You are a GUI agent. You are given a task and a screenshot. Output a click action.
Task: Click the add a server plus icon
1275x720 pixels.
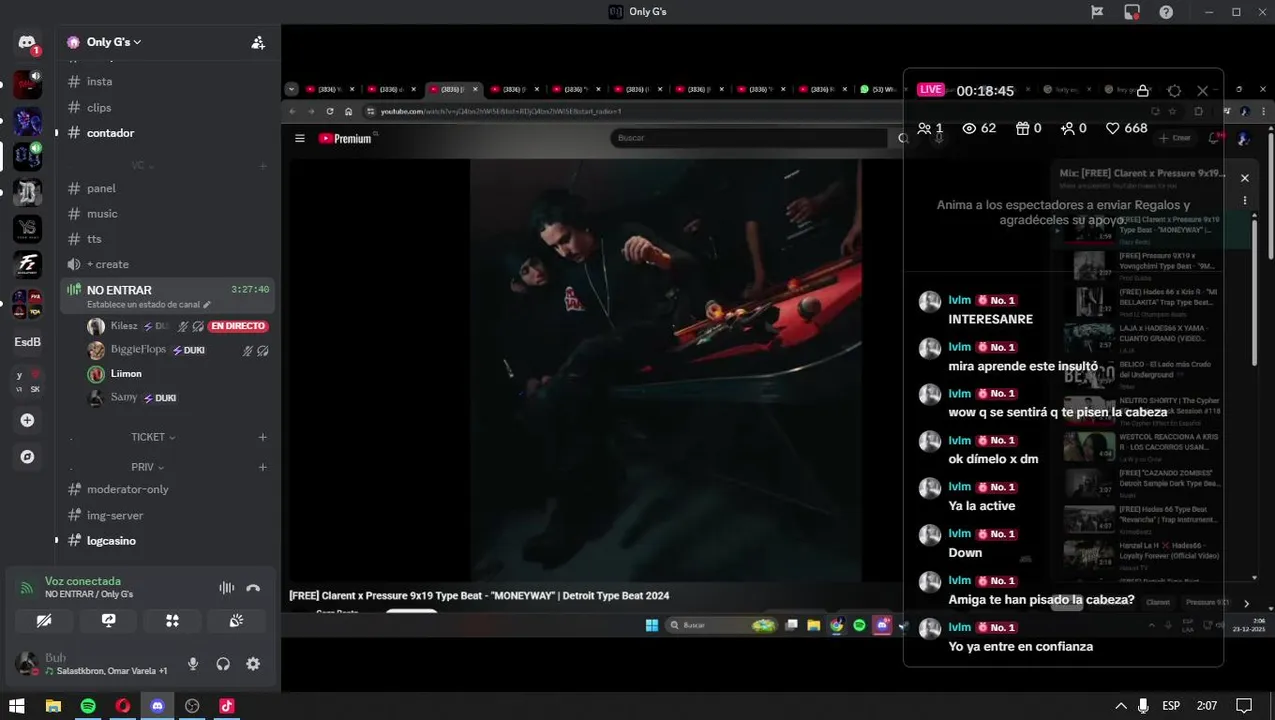click(27, 420)
